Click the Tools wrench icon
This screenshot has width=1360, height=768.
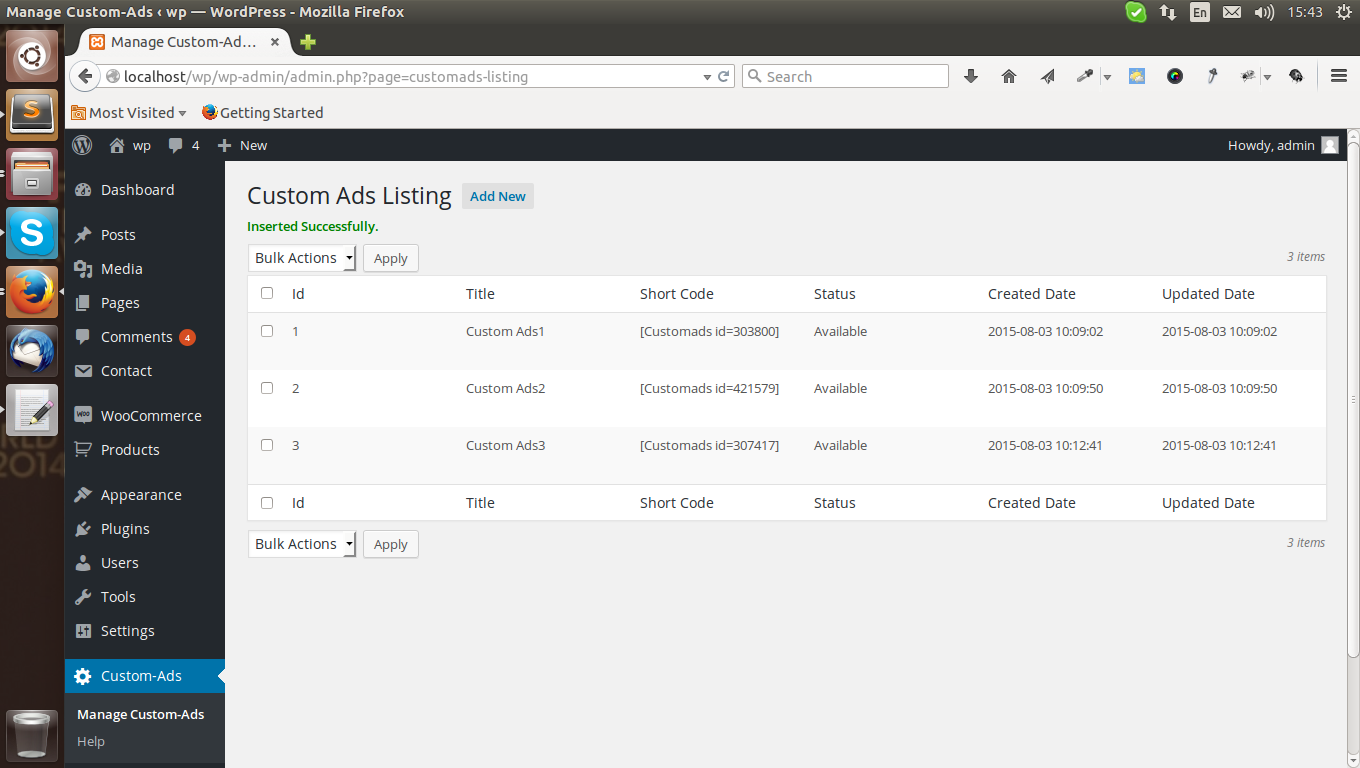(x=83, y=597)
